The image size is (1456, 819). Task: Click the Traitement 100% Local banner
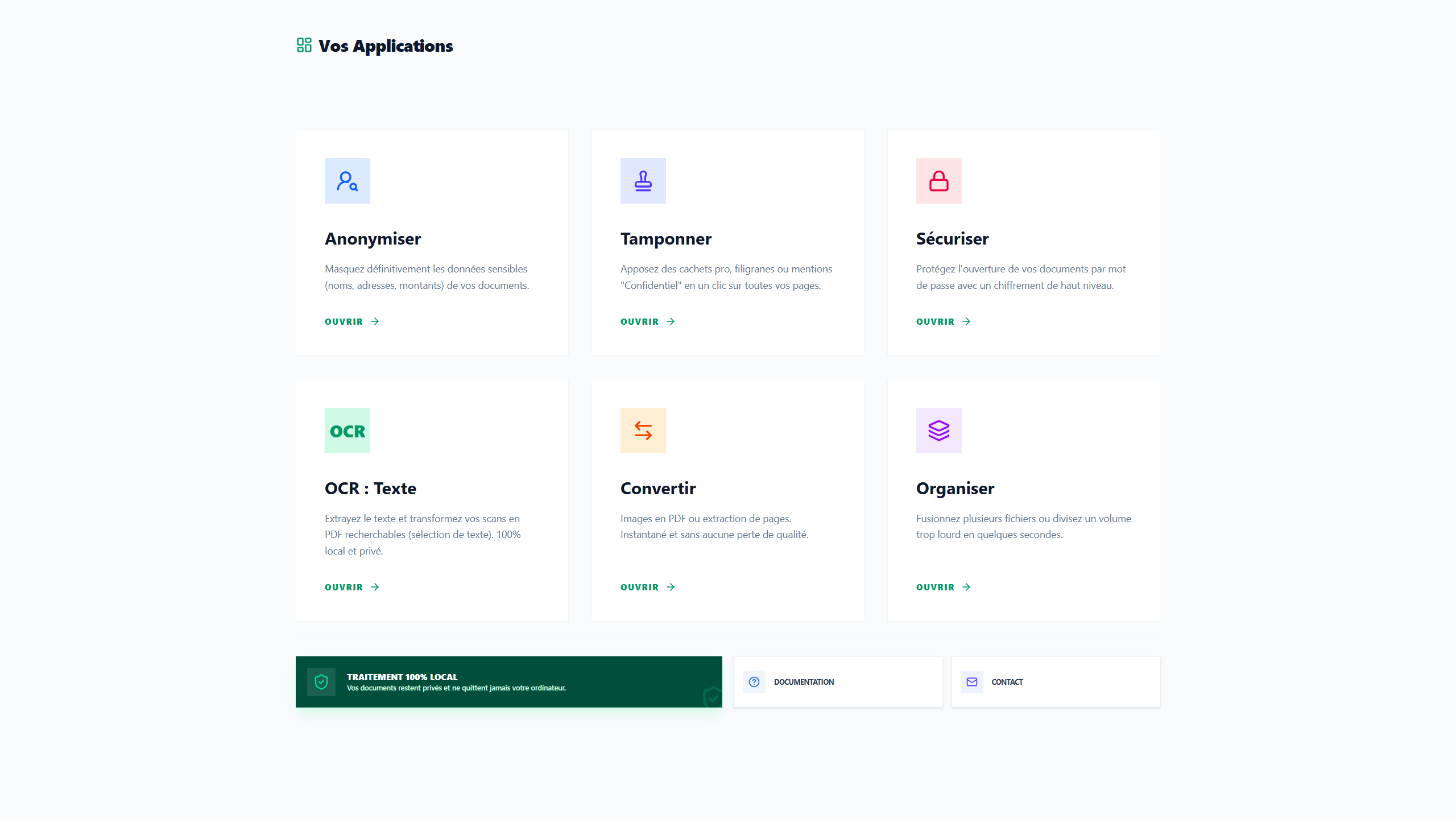pyautogui.click(x=508, y=682)
